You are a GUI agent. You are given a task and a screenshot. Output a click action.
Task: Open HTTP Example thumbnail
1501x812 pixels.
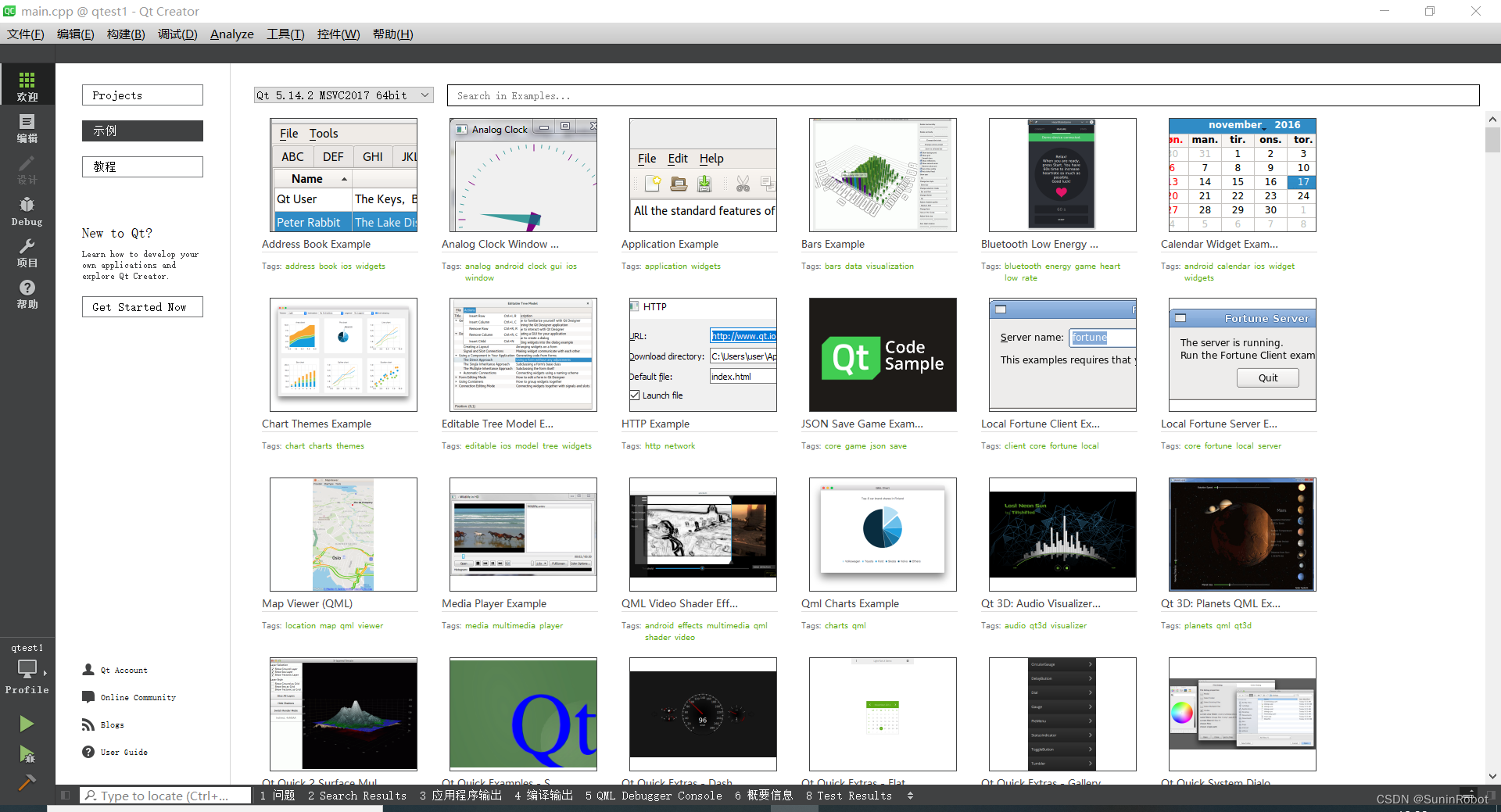703,355
